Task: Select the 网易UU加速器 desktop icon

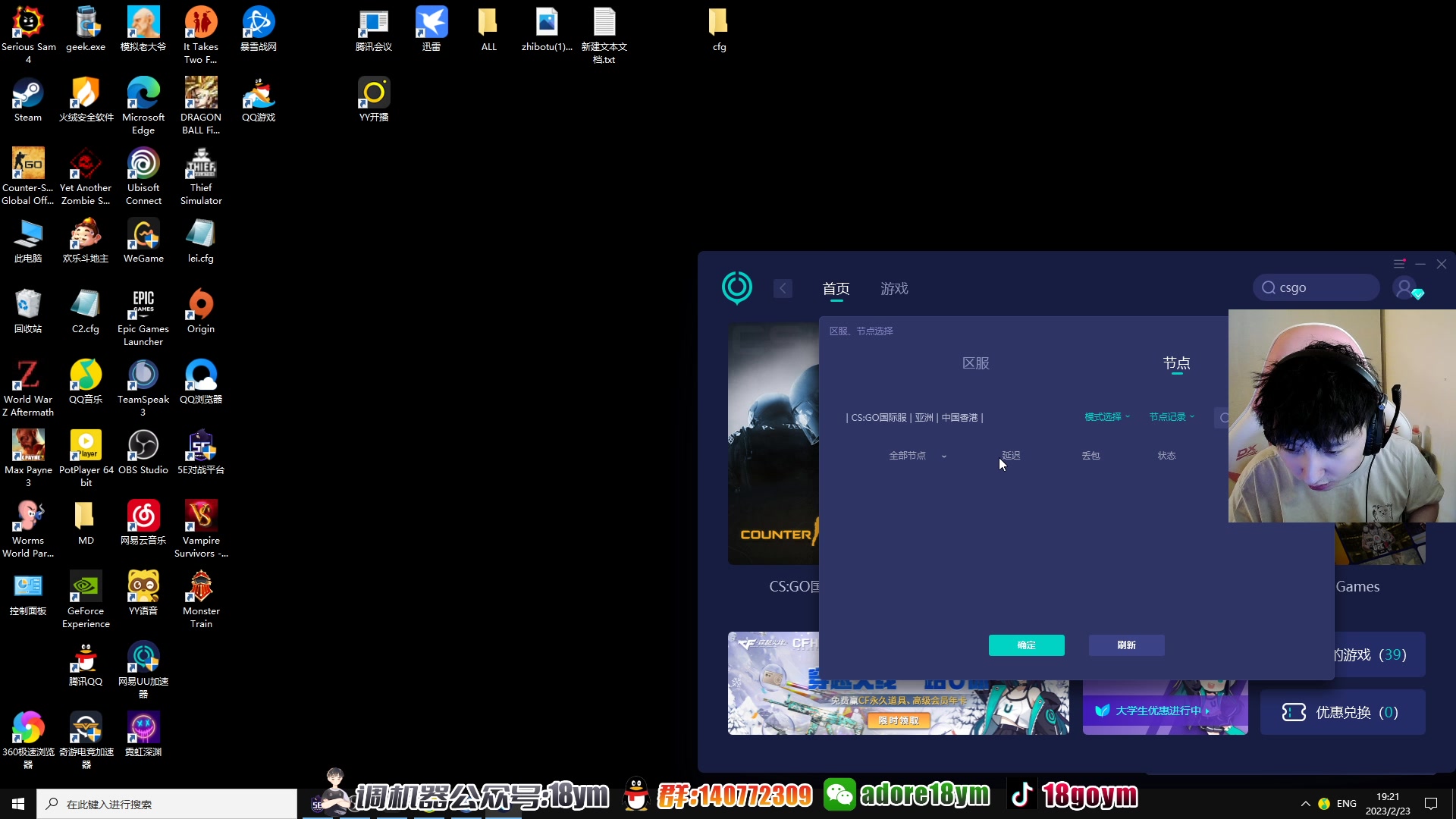Action: 143,670
